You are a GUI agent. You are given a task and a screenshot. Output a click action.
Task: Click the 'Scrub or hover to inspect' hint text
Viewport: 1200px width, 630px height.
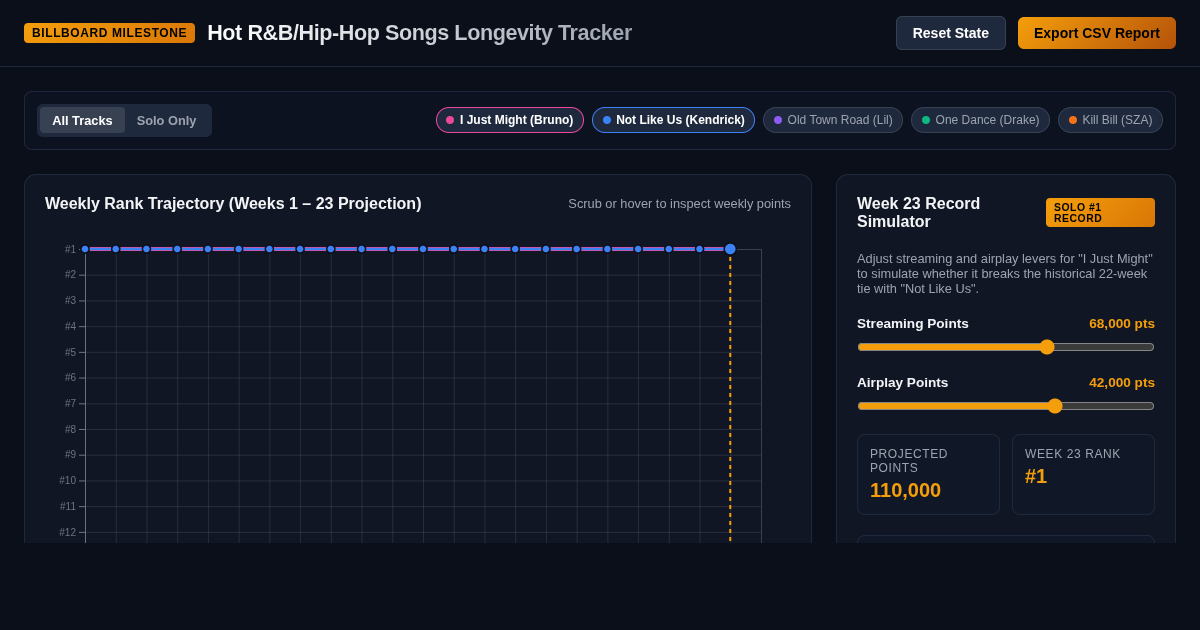tap(680, 204)
